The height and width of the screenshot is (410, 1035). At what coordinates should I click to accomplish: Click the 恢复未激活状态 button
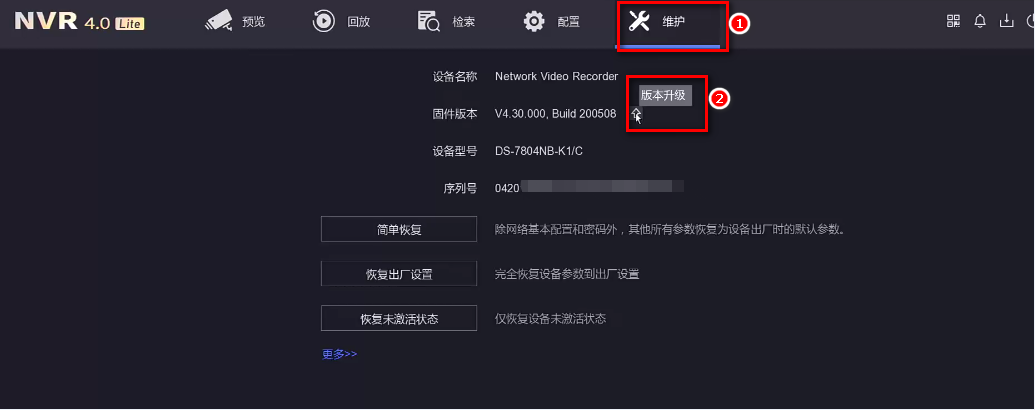399,318
